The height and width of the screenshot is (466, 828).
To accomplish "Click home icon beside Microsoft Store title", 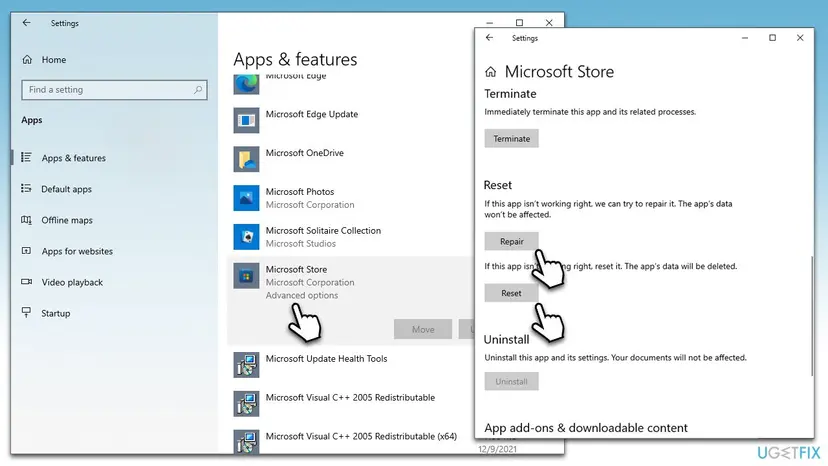I will [x=491, y=72].
